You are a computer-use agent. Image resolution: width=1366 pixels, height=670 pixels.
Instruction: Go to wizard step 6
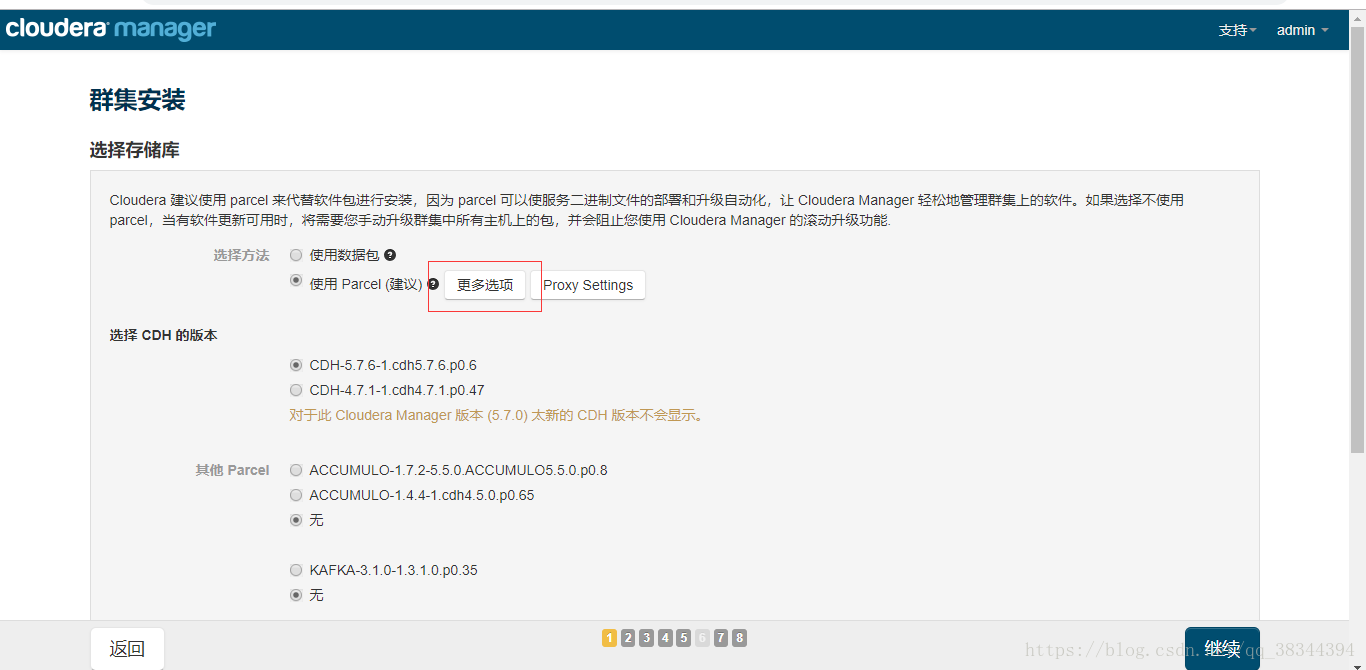702,638
